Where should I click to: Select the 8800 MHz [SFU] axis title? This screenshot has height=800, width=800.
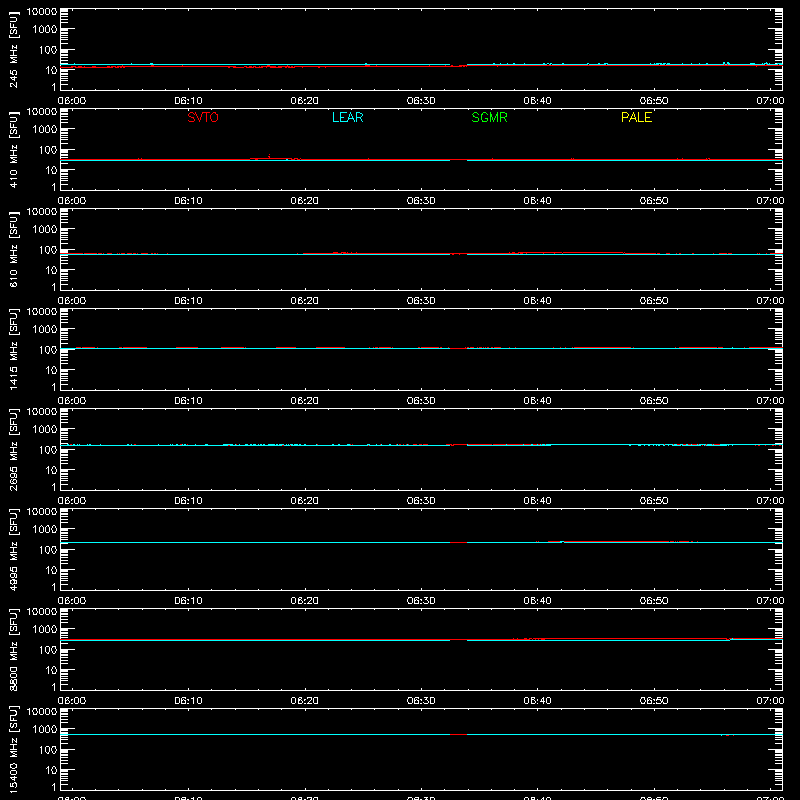[x=13, y=649]
